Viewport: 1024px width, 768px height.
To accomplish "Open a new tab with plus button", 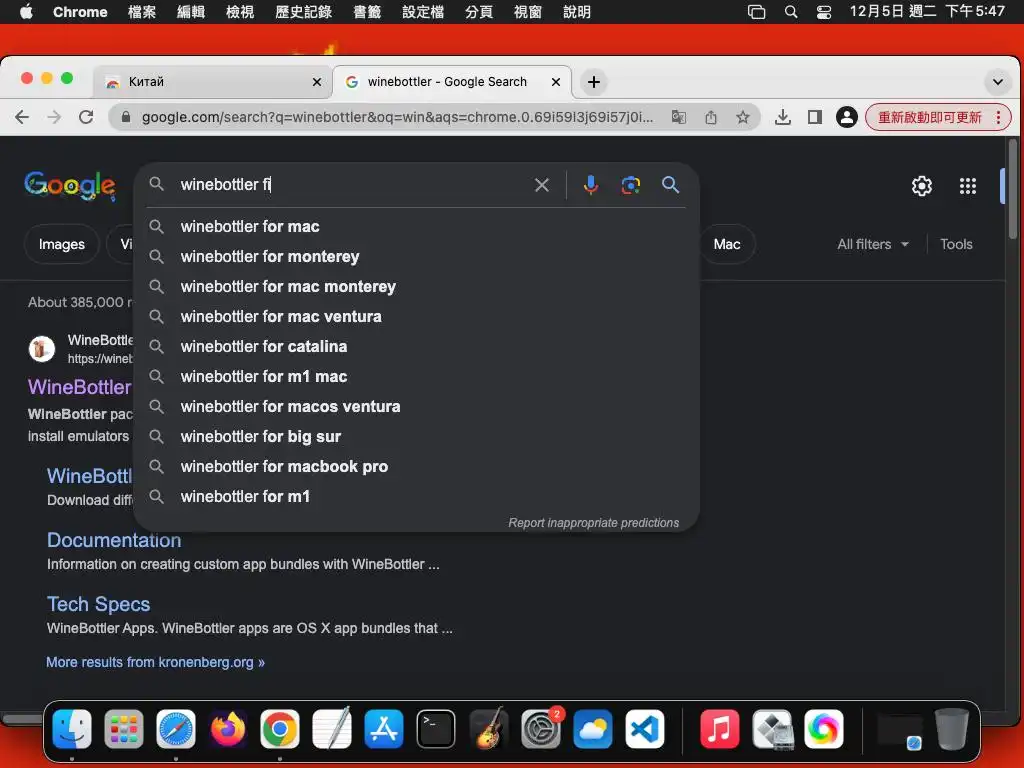I will 594,82.
